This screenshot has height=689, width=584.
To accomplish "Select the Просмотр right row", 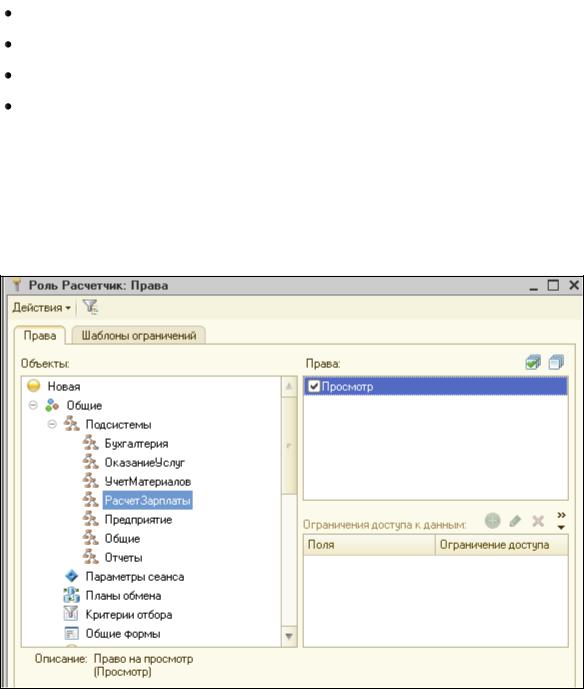I will point(435,387).
